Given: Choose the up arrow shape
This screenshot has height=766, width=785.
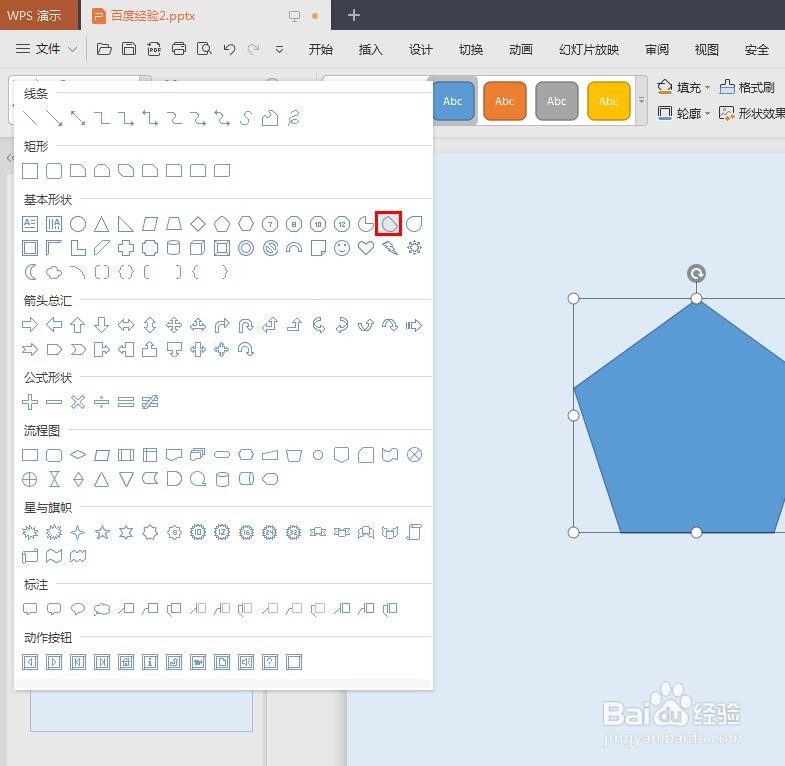Looking at the screenshot, I should tap(78, 325).
